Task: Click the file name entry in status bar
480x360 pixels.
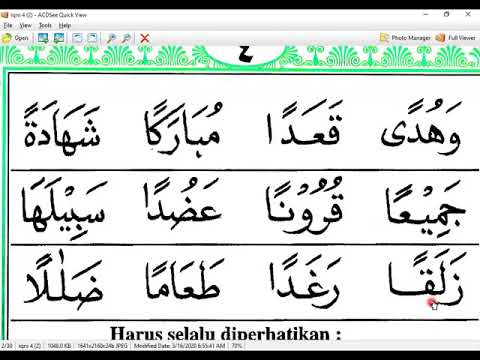Action: [29, 346]
